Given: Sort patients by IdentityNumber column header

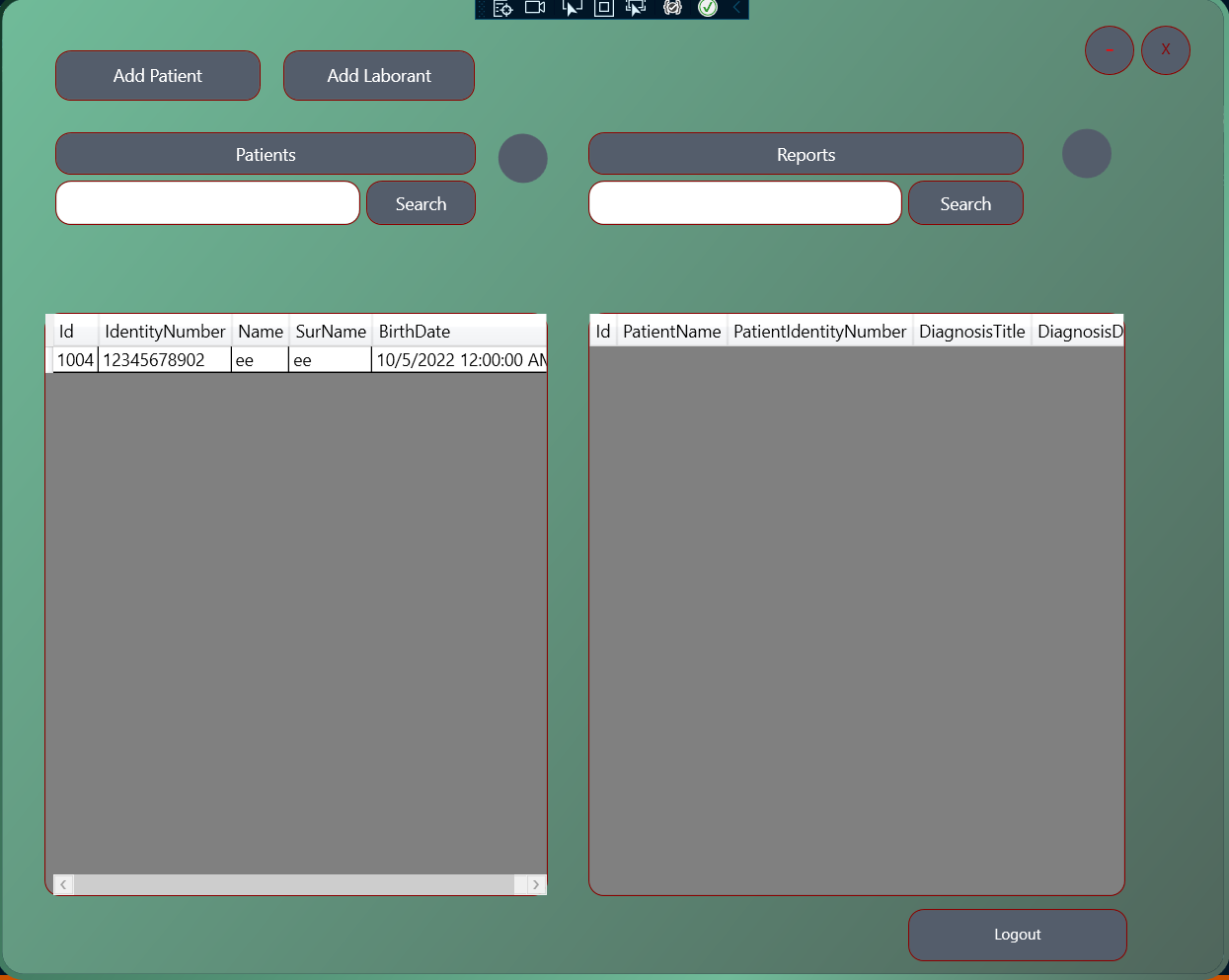Looking at the screenshot, I should coord(165,332).
